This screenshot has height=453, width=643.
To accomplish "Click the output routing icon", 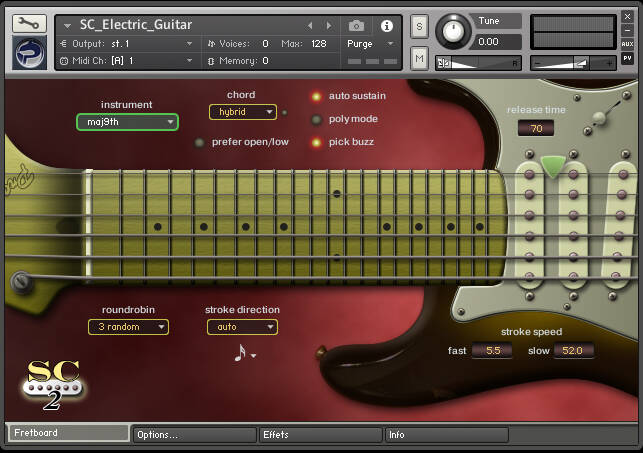I will tap(64, 43).
